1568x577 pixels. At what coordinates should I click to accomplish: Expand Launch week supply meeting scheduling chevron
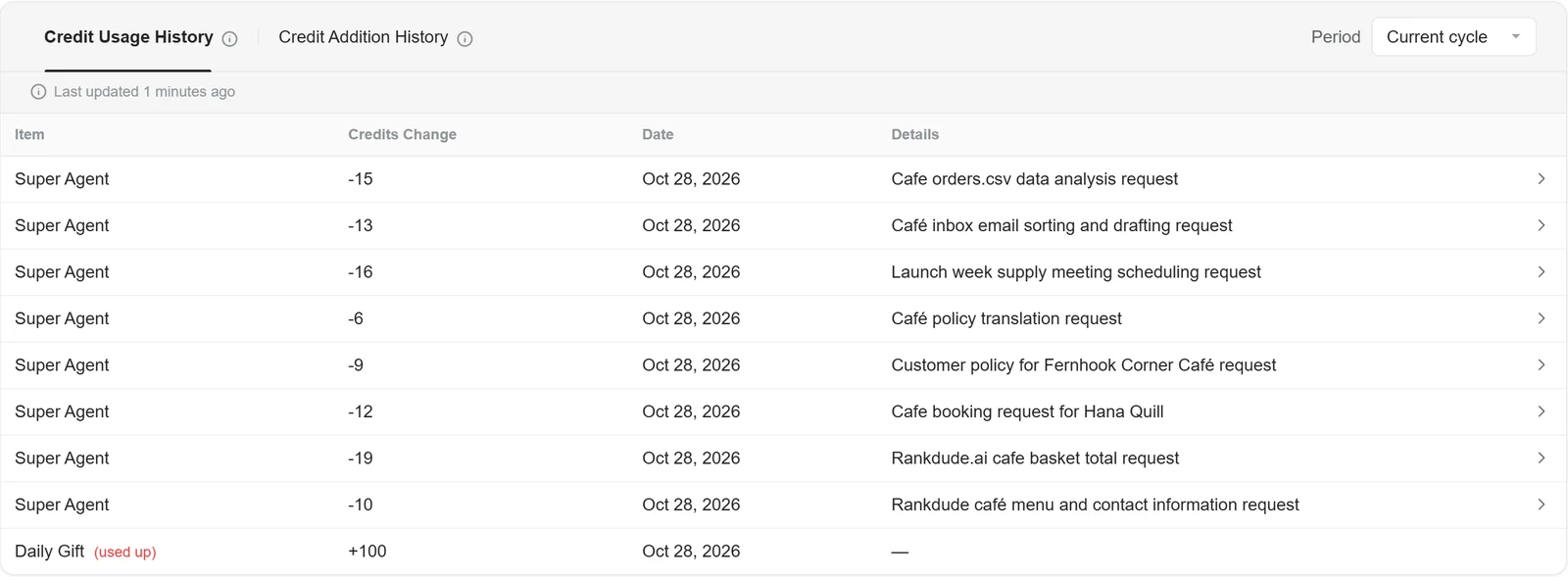pos(1541,272)
